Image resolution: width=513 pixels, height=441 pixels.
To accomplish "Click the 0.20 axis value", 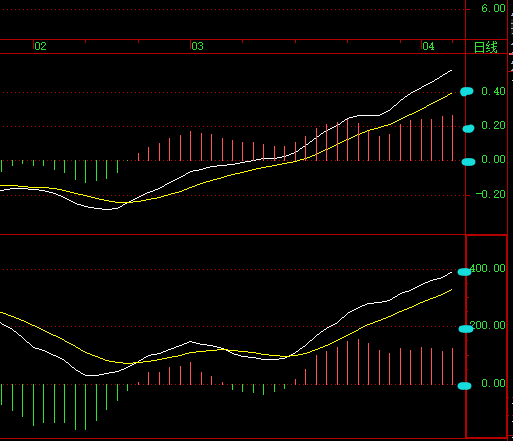I will click(x=493, y=125).
